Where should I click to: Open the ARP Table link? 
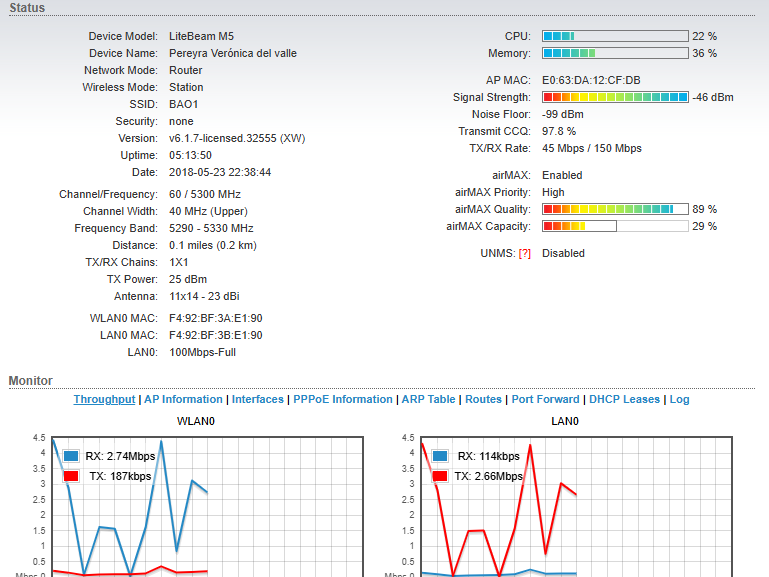click(x=428, y=399)
